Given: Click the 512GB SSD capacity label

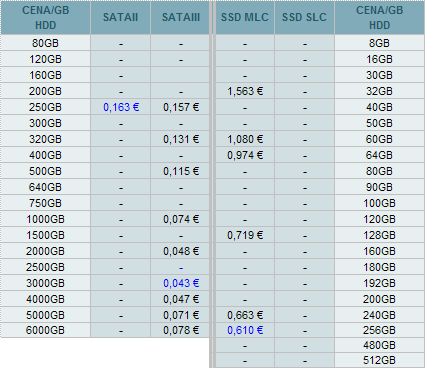Looking at the screenshot, I should [379, 360].
